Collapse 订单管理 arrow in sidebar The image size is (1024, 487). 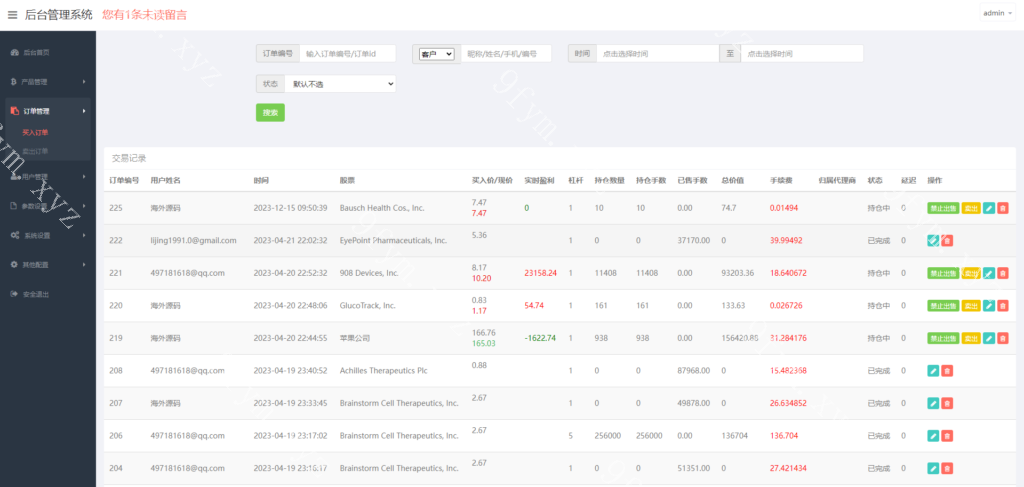click(84, 111)
